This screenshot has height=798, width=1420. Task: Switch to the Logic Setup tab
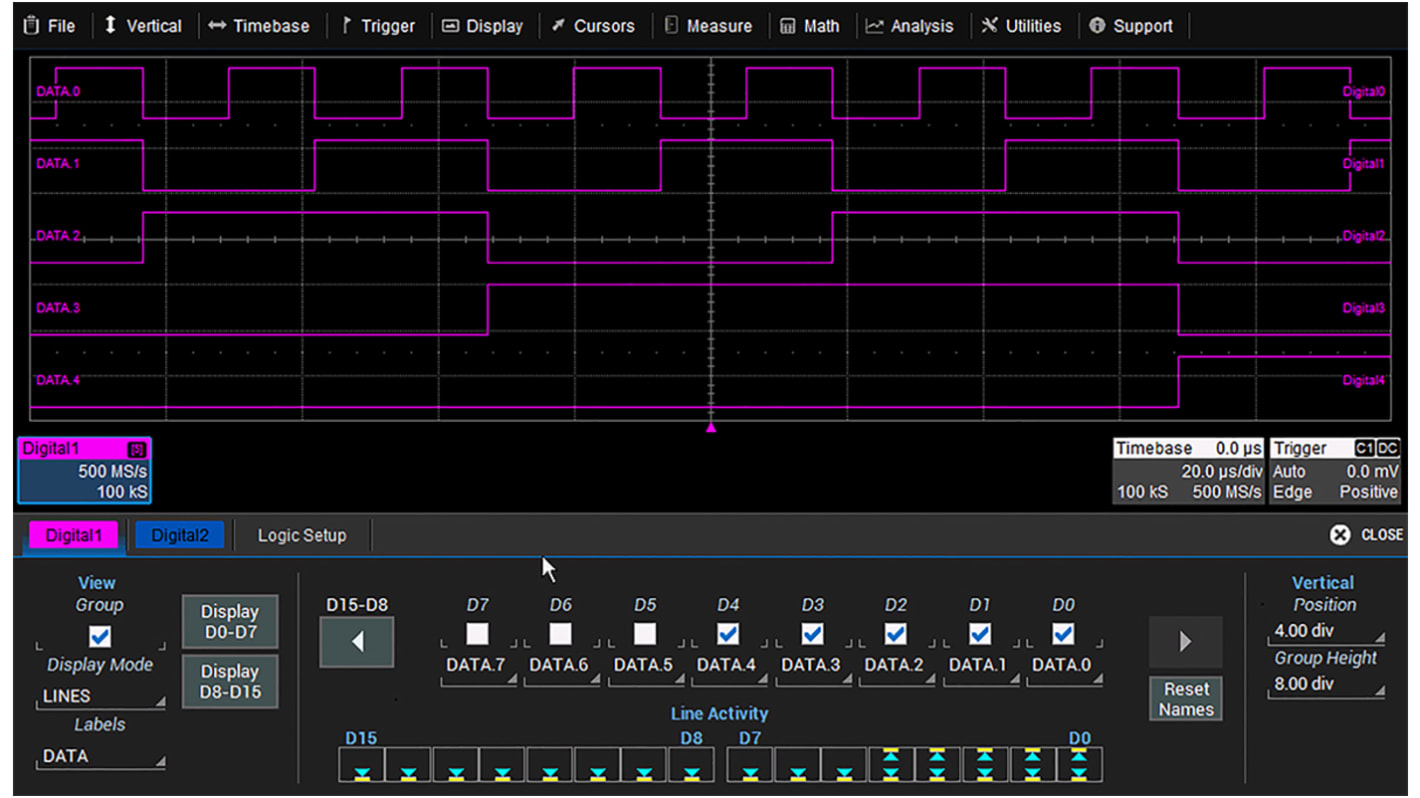coord(302,535)
